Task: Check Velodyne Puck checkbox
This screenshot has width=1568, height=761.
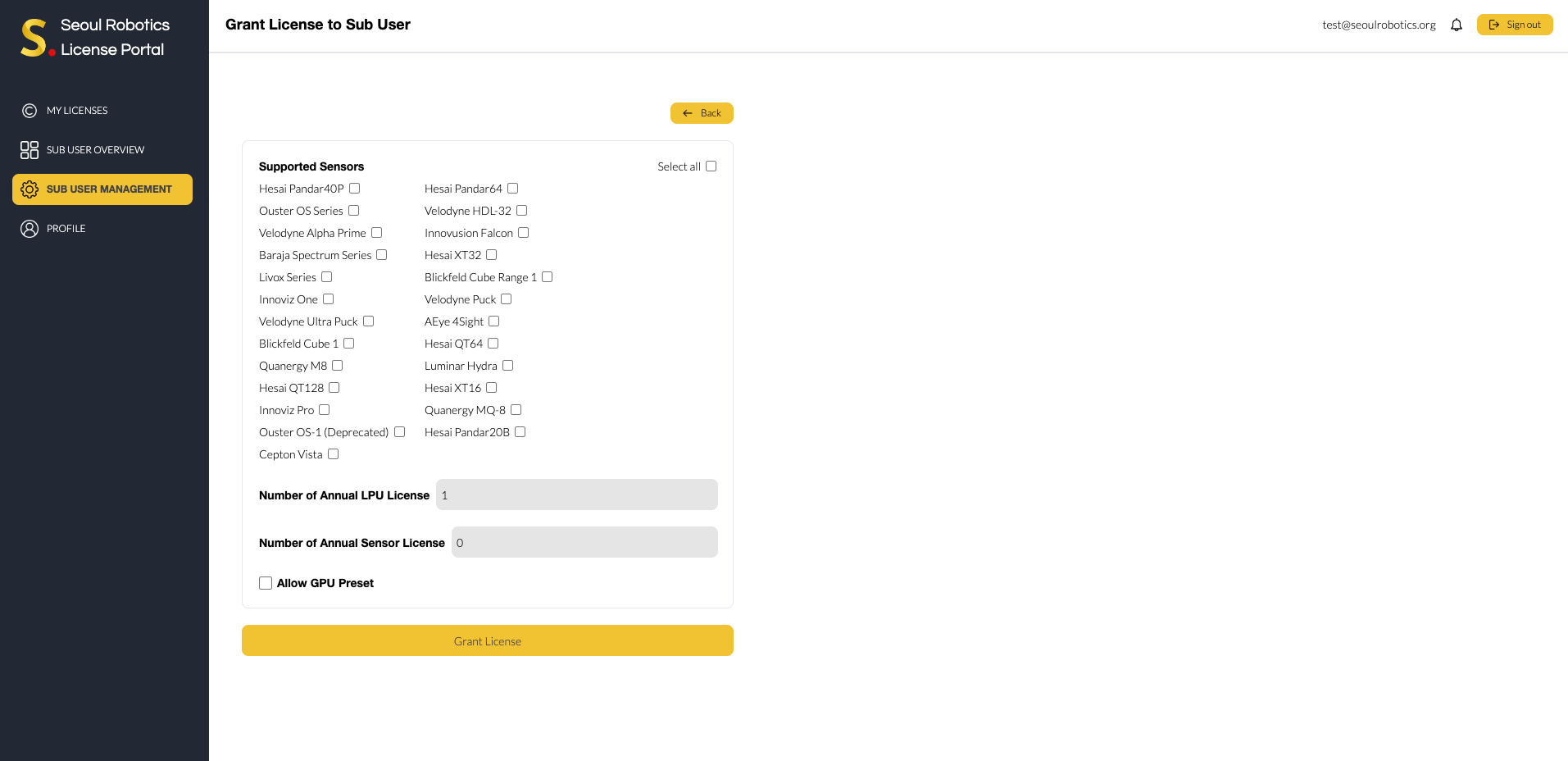Action: tap(507, 299)
